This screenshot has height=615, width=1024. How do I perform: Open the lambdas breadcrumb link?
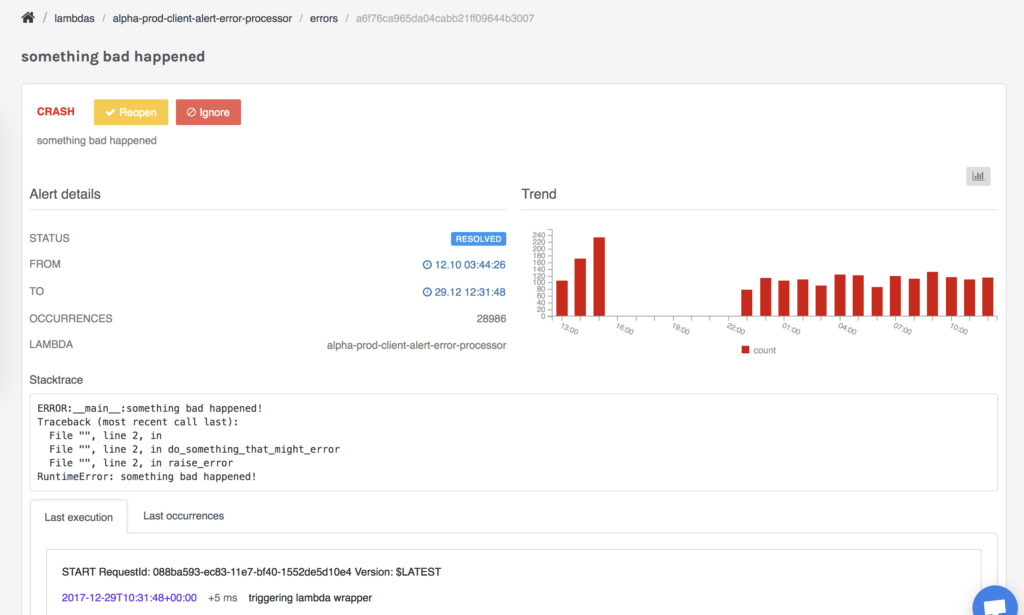(75, 17)
